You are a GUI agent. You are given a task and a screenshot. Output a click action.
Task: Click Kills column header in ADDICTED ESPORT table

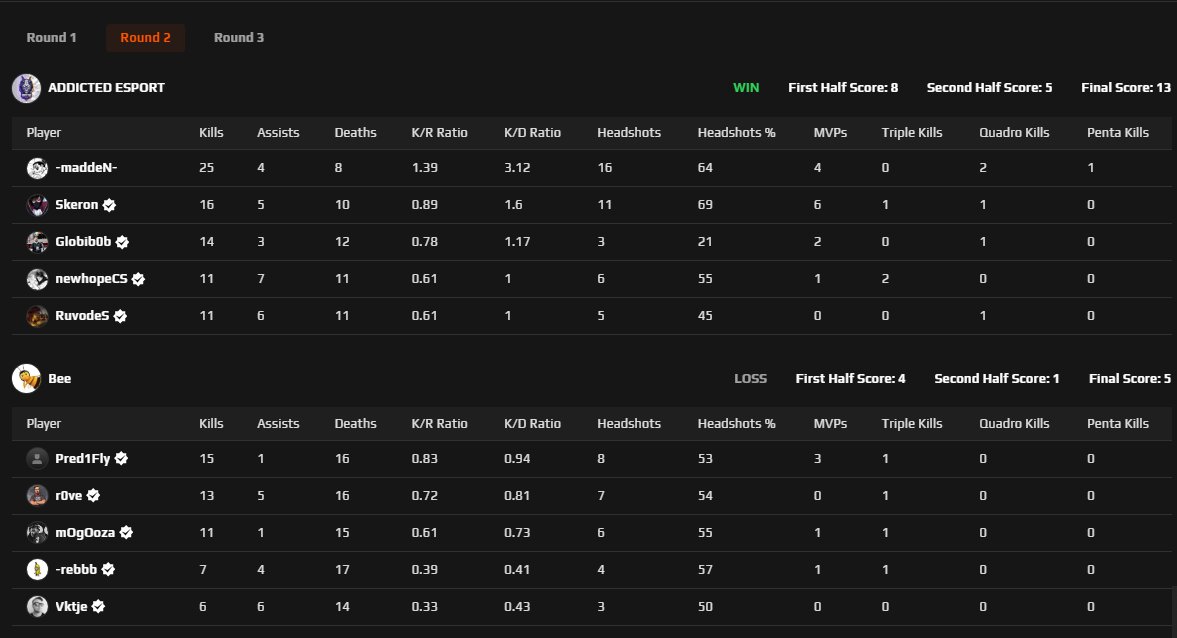[x=211, y=133]
